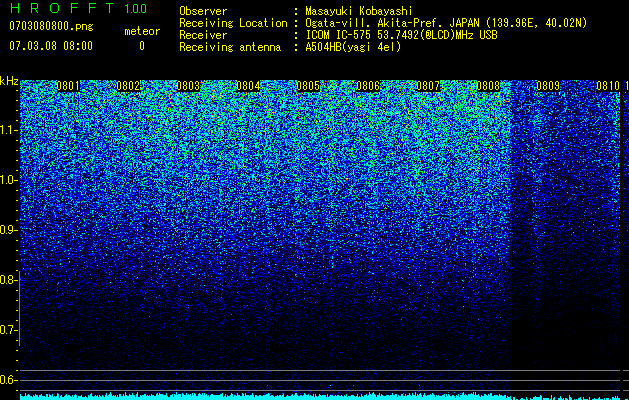Viewport: 629px width, 400px height.
Task: Click the 1.1 frequency axis label
Action: [x=8, y=130]
